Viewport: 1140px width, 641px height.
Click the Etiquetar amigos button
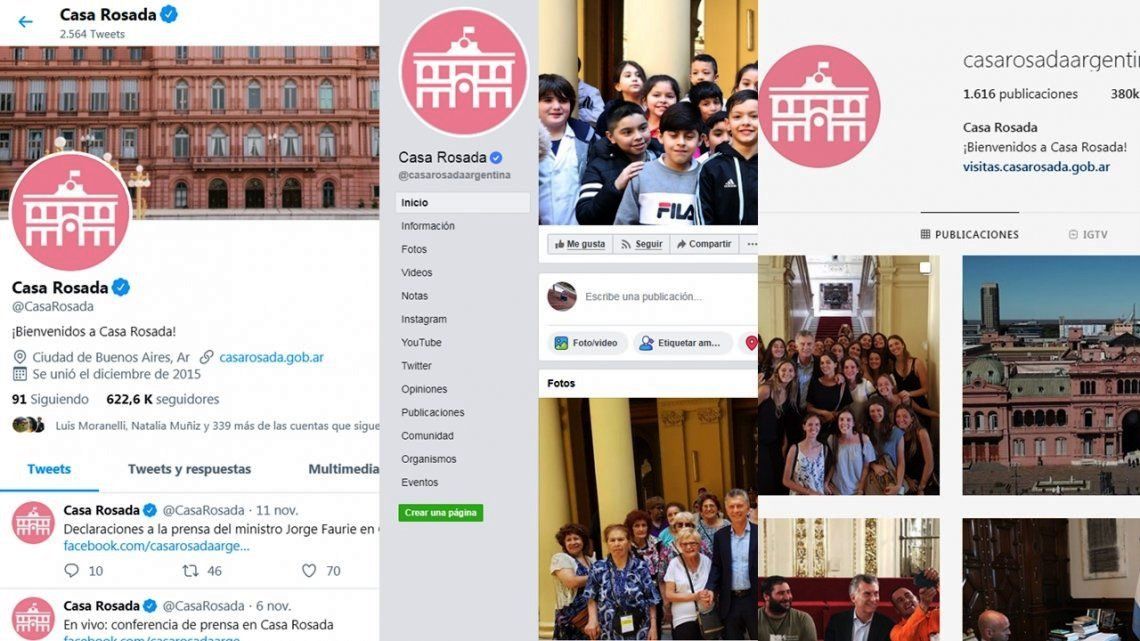click(682, 343)
